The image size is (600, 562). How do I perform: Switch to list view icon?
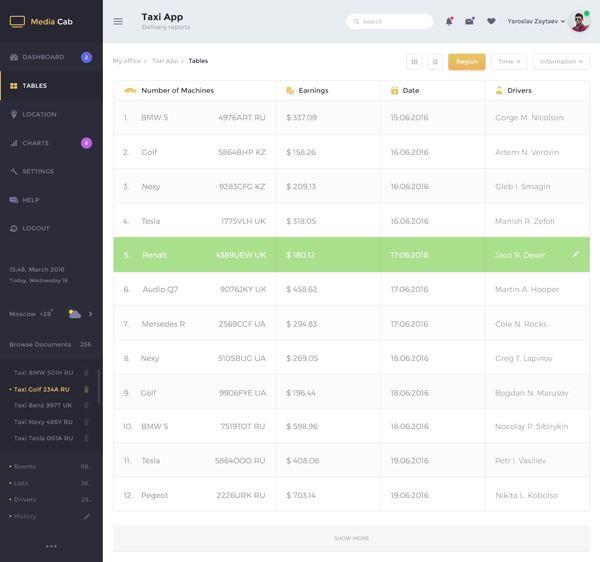pyautogui.click(x=435, y=62)
